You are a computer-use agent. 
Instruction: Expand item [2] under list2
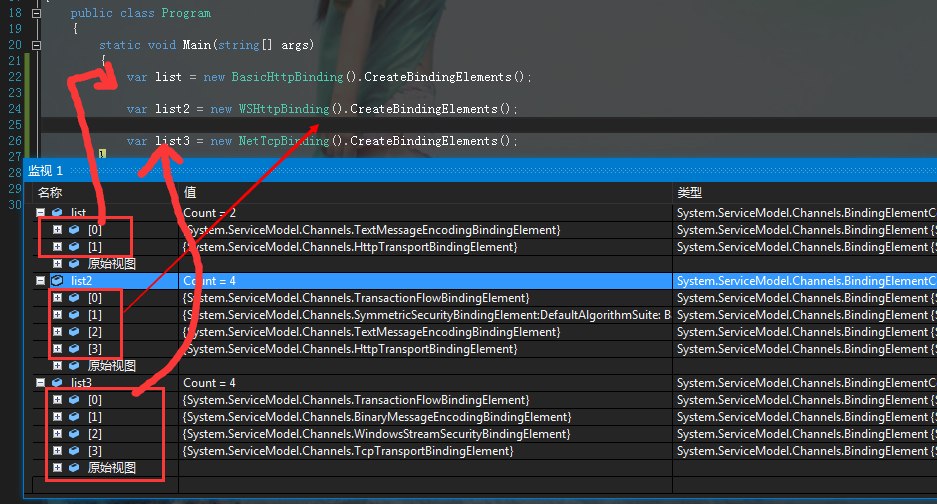pos(57,332)
